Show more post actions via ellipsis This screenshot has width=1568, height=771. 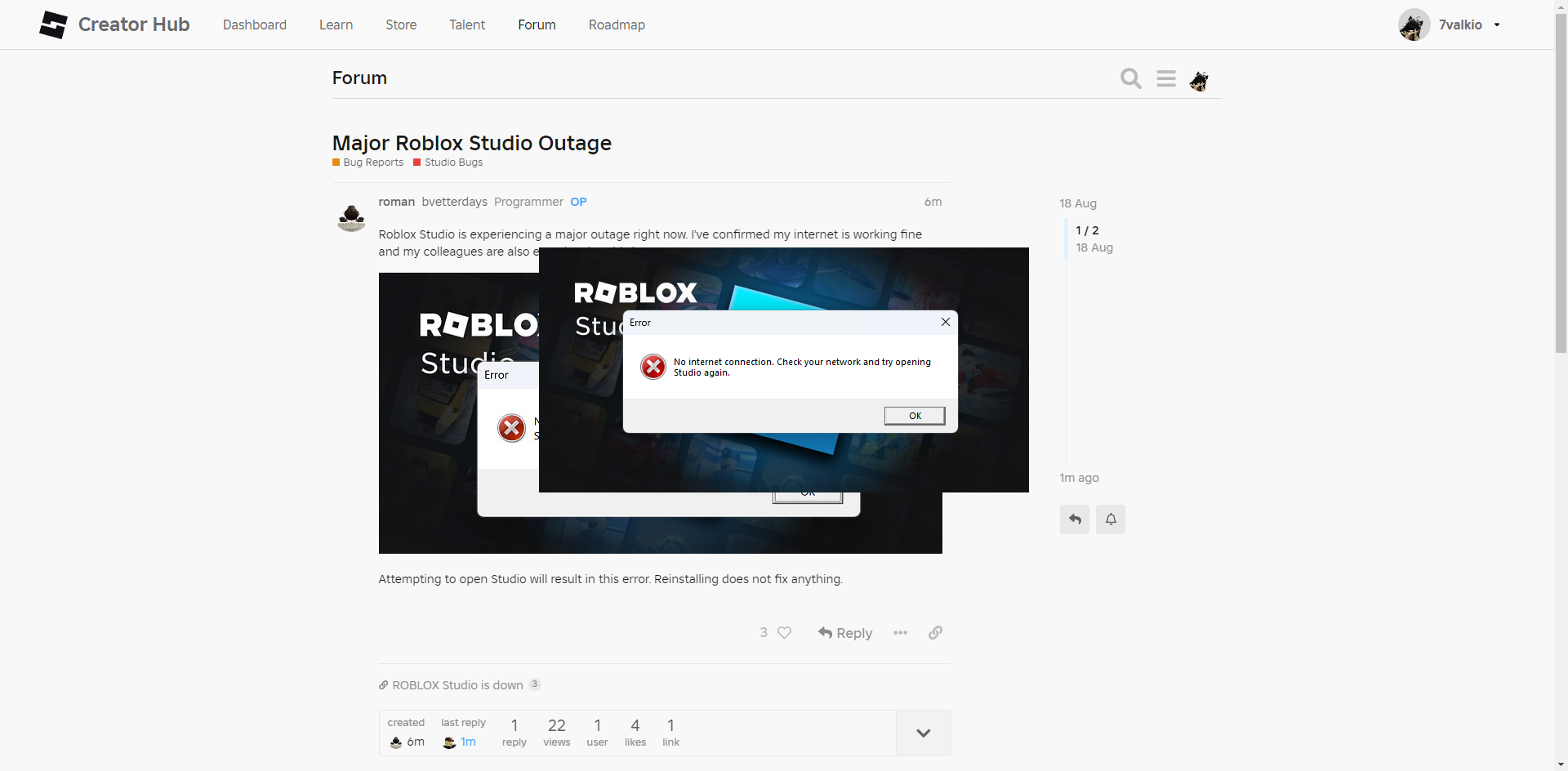point(900,633)
